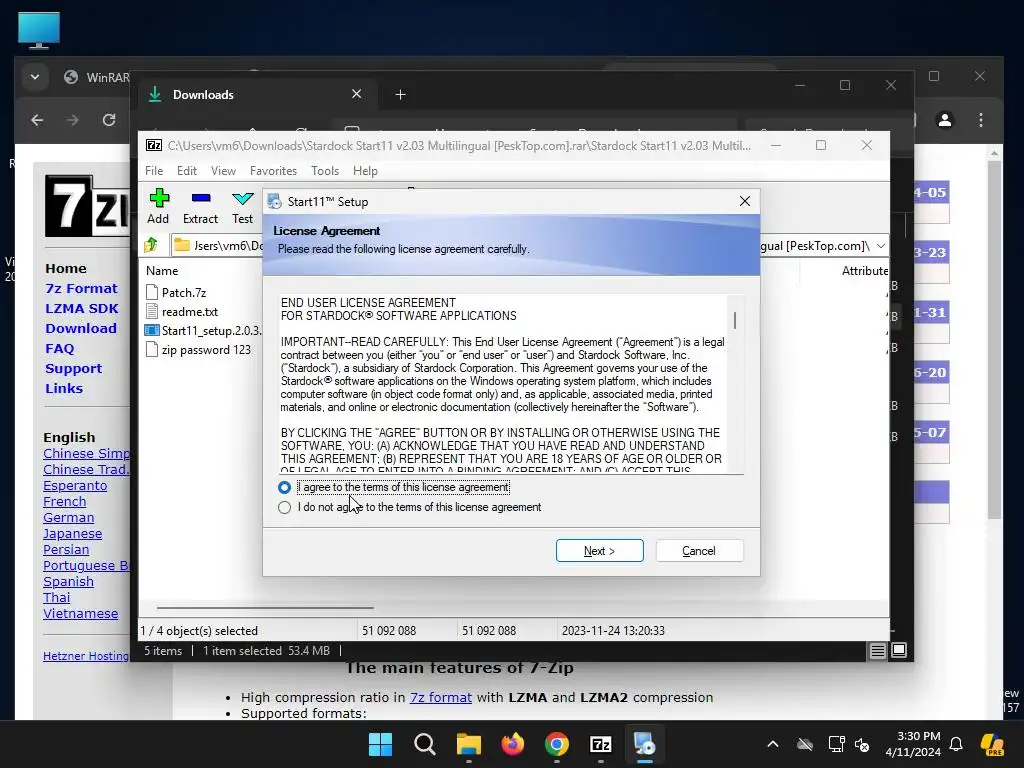Image resolution: width=1024 pixels, height=768 pixels.
Task: Click the Add icon in 7-Zip toolbar
Action: coord(158,206)
